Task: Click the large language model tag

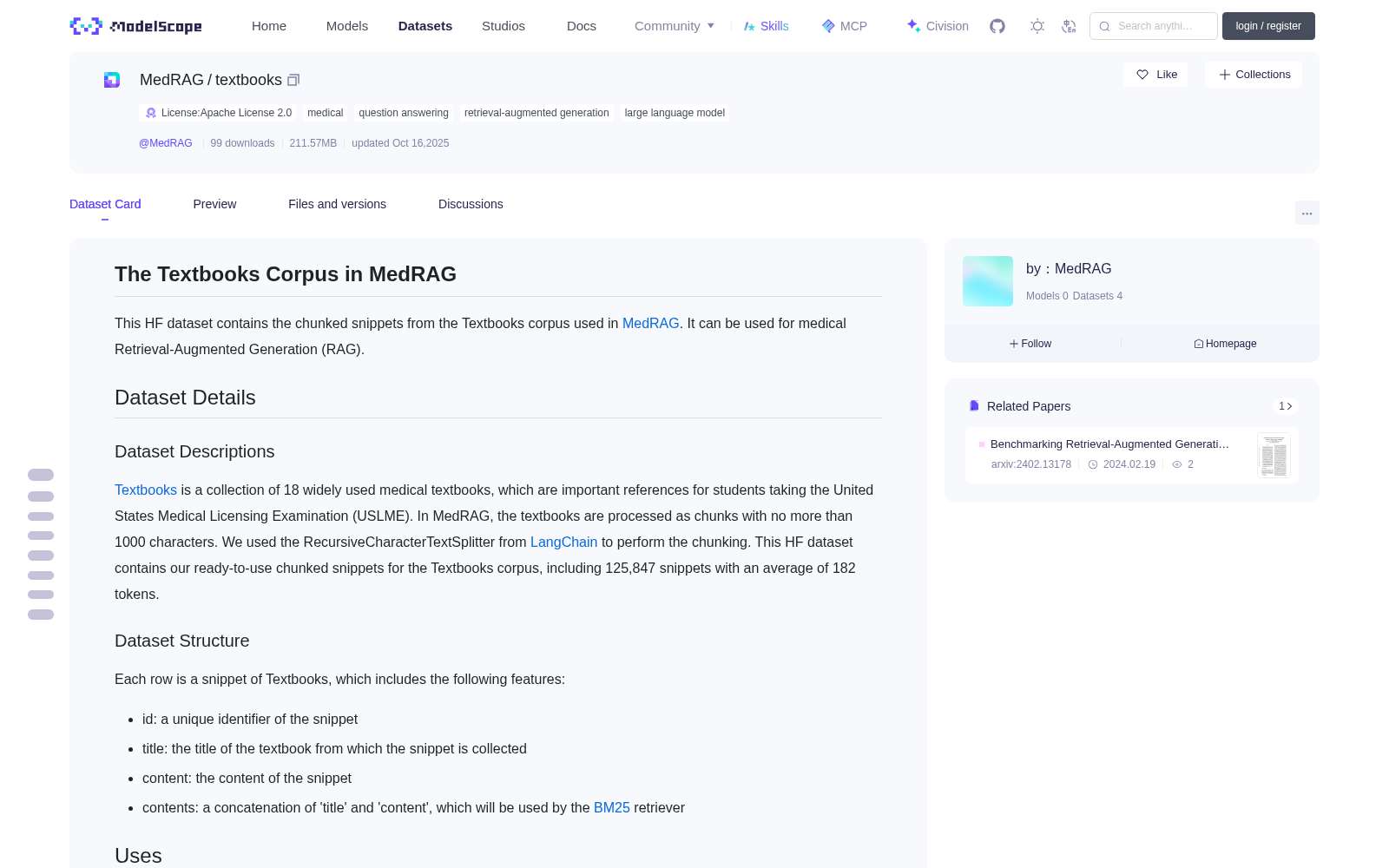Action: (675, 113)
